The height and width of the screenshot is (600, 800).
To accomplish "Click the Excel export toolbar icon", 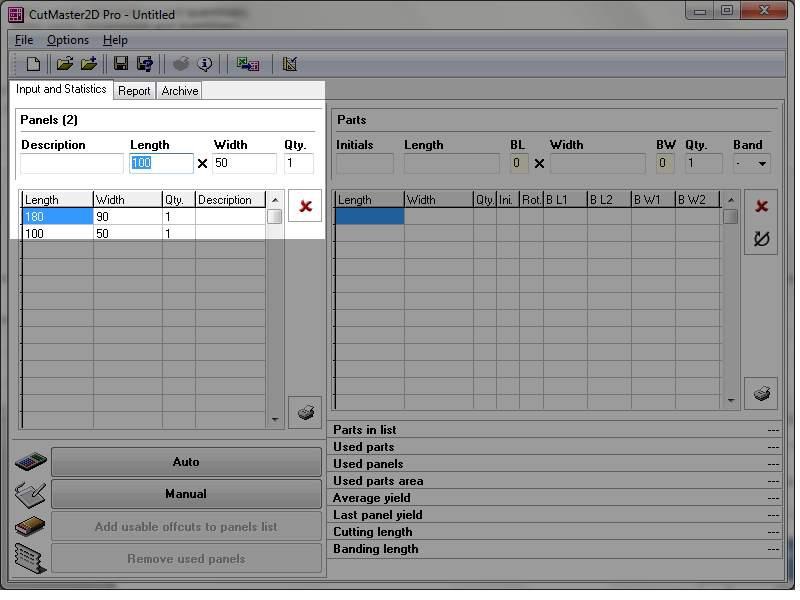I will (x=247, y=64).
